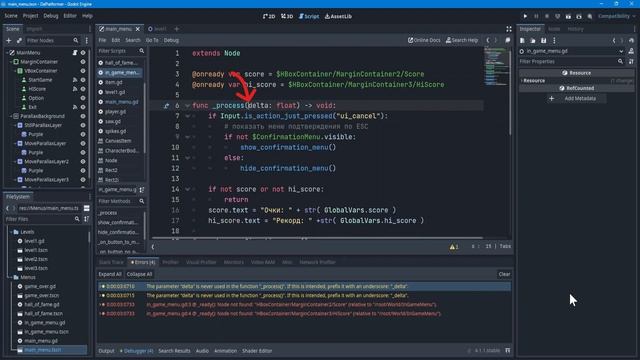Click the Clear button in Errors panel
The width and height of the screenshot is (640, 360).
504,274
